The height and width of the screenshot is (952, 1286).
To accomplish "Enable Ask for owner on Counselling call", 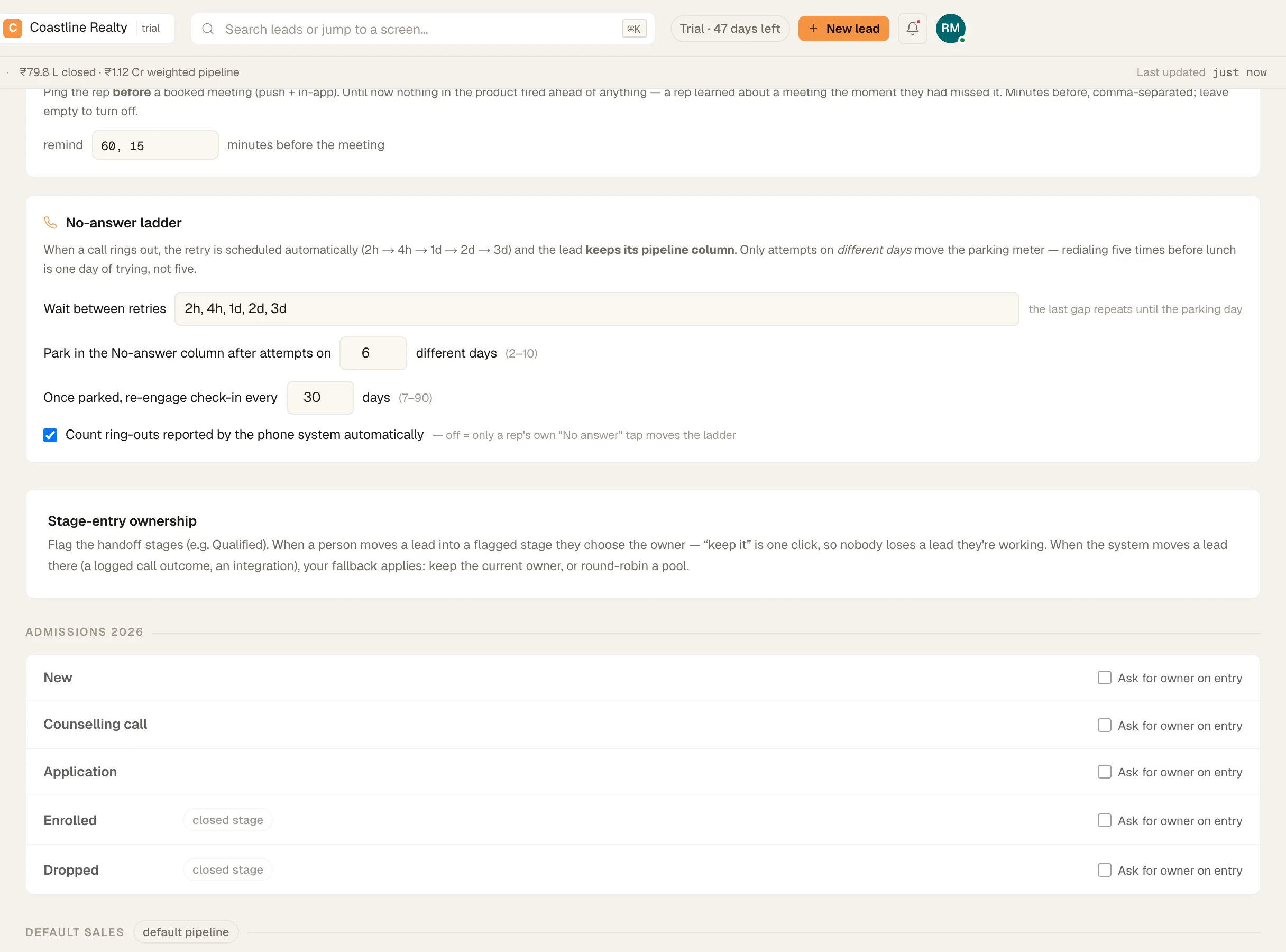I will [x=1104, y=725].
